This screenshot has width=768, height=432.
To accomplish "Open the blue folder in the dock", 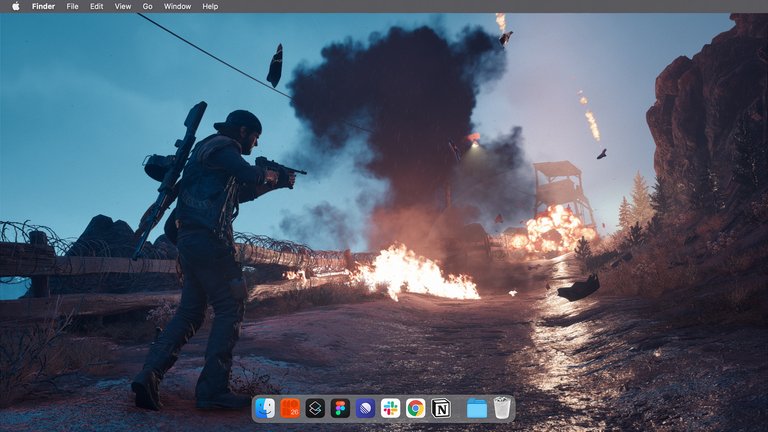I will pyautogui.click(x=477, y=408).
